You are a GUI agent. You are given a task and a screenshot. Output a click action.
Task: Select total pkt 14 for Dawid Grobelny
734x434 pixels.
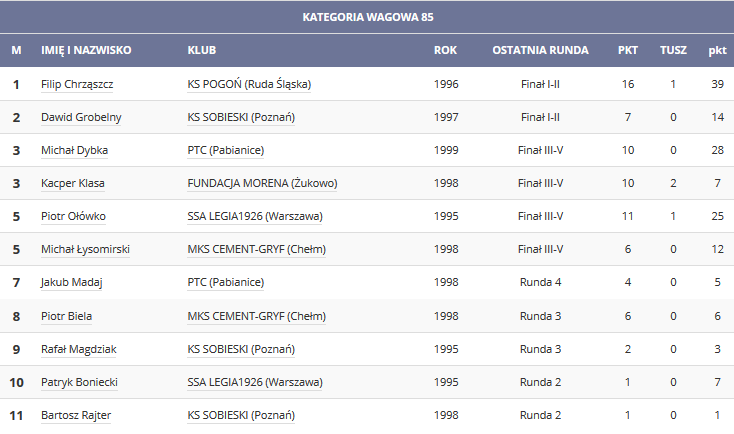click(717, 117)
